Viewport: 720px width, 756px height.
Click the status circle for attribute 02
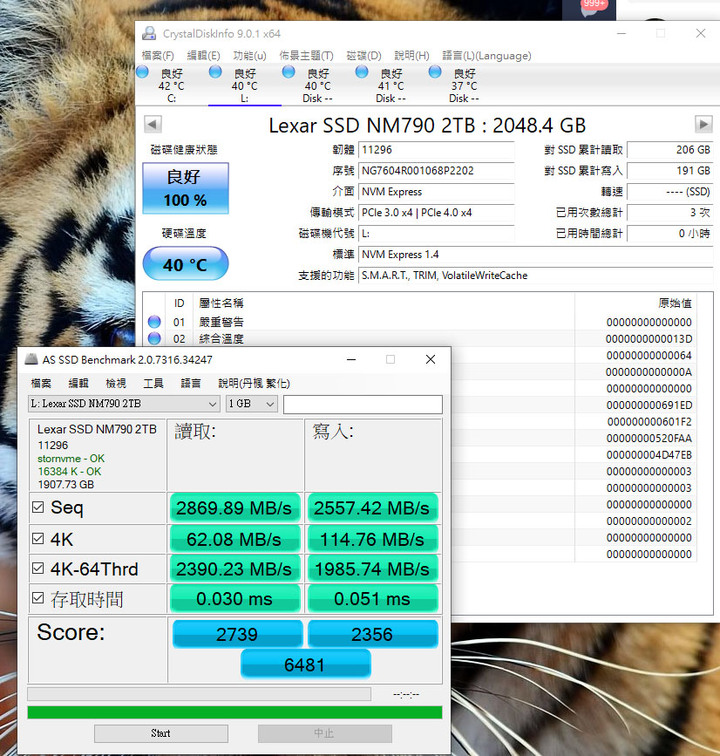click(154, 338)
